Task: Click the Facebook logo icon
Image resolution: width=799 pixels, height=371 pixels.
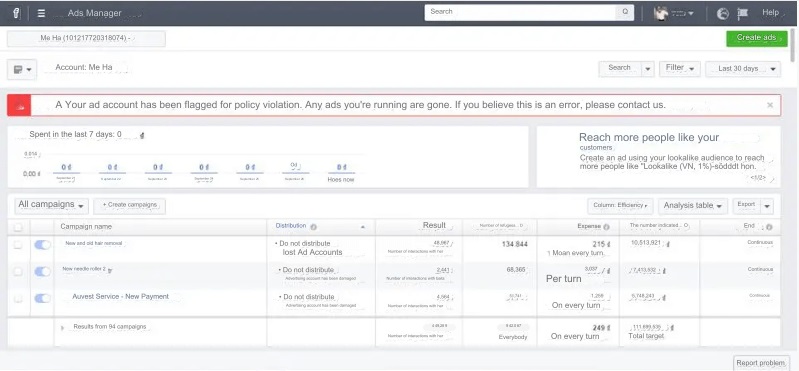Action: [16, 13]
